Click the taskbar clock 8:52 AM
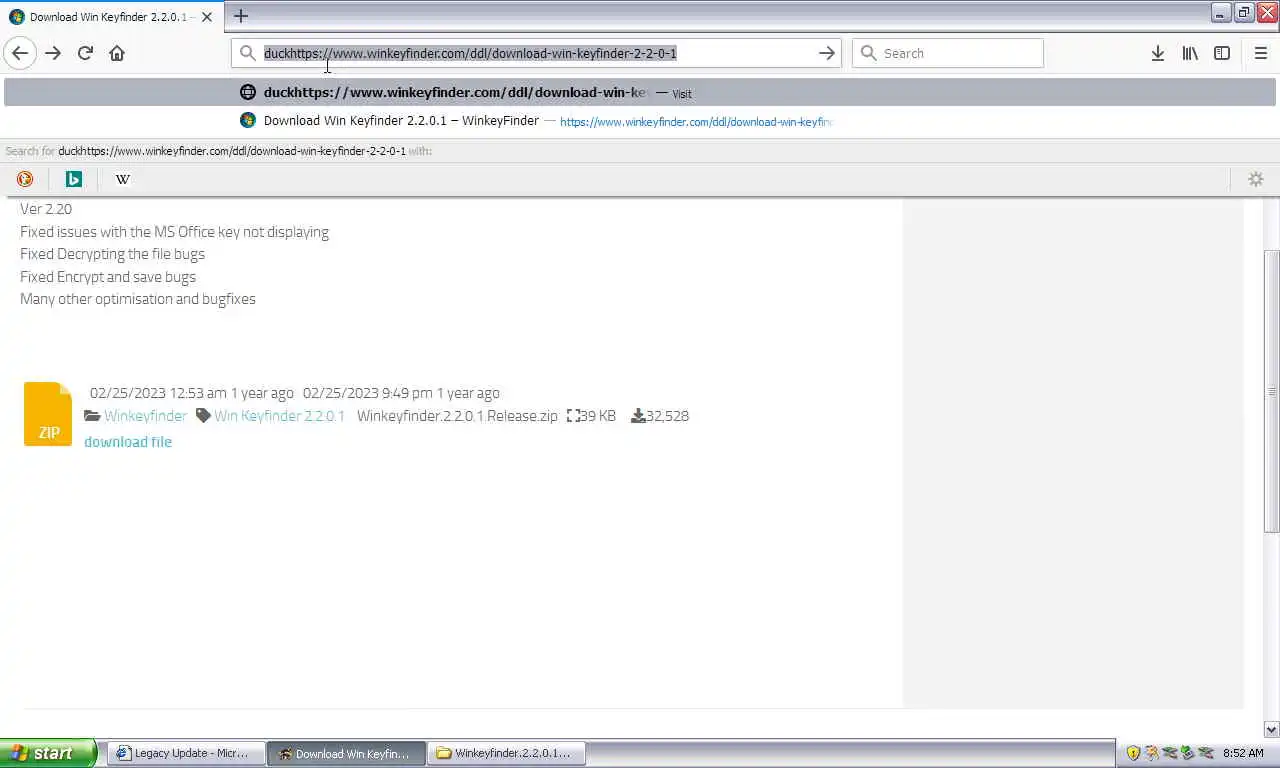 (x=1243, y=753)
